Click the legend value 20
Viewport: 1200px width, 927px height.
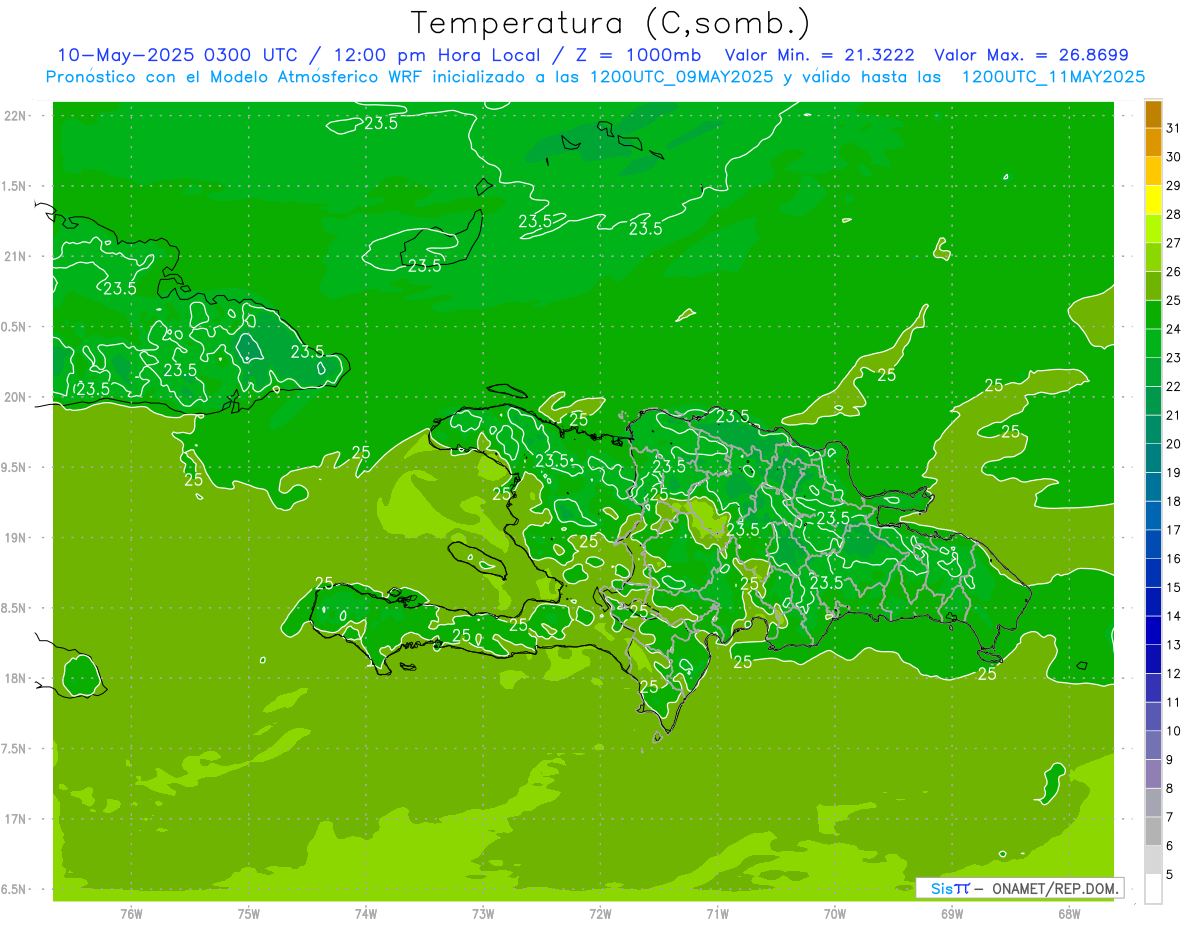tap(1174, 444)
